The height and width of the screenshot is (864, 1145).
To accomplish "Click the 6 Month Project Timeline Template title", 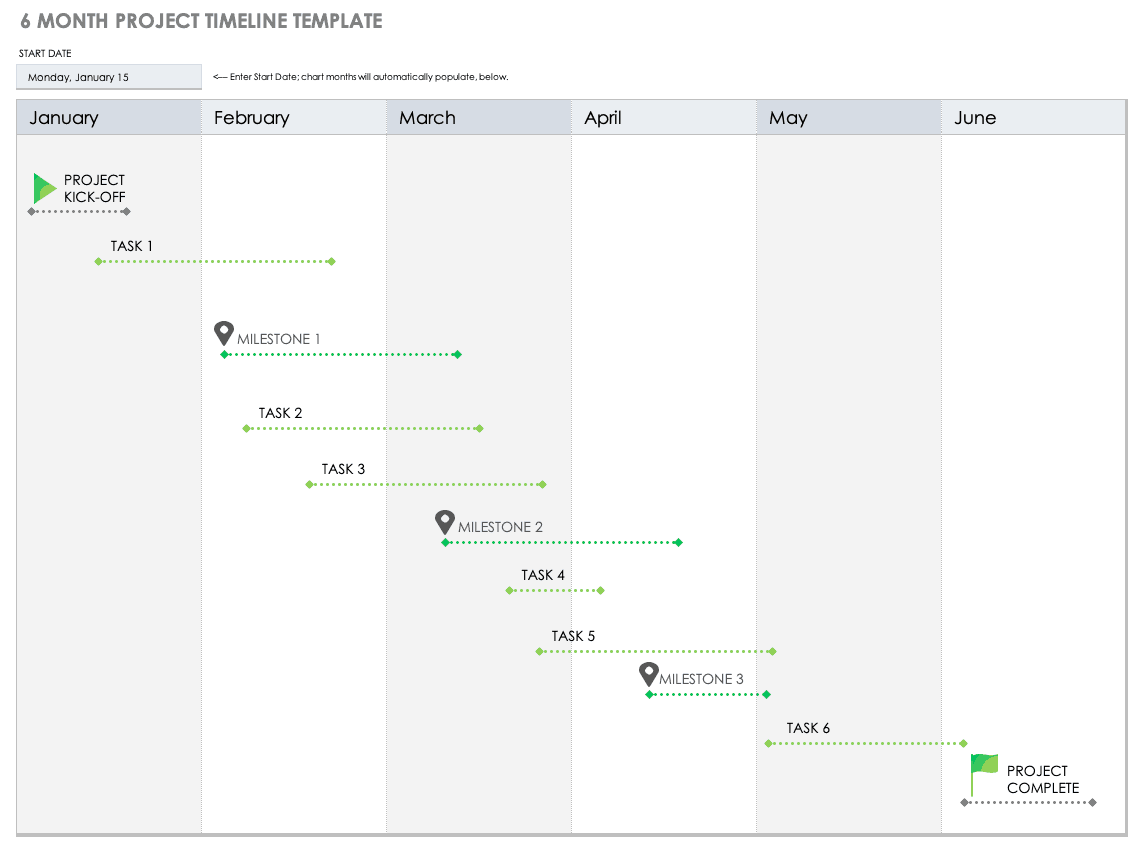I will click(x=202, y=20).
